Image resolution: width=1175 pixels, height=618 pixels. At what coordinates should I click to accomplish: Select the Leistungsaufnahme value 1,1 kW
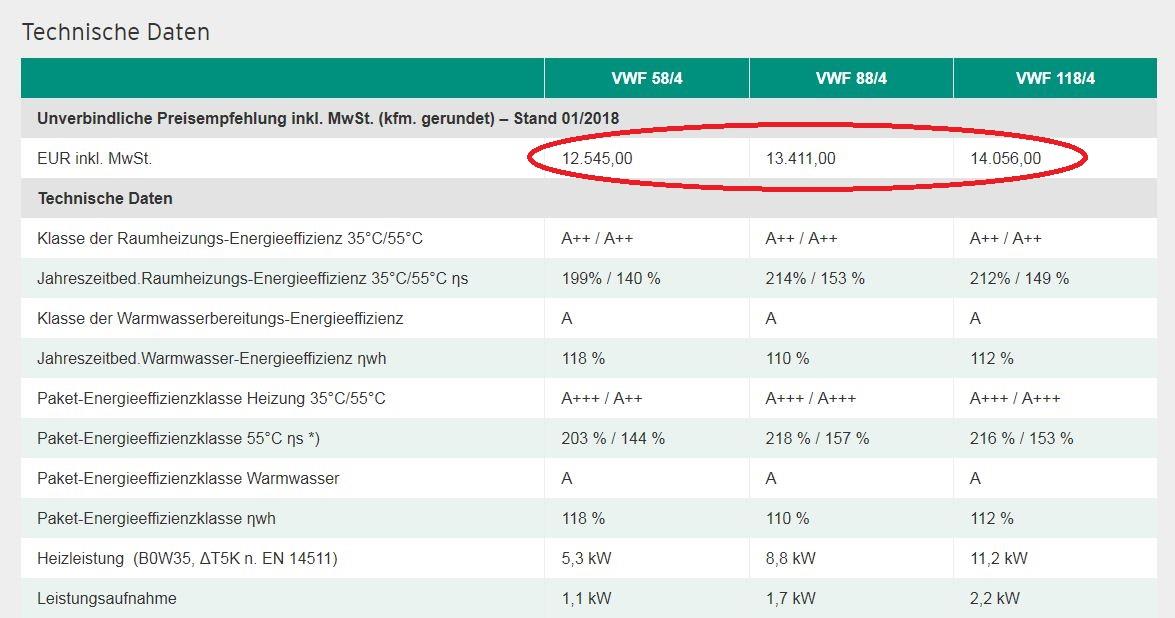586,599
